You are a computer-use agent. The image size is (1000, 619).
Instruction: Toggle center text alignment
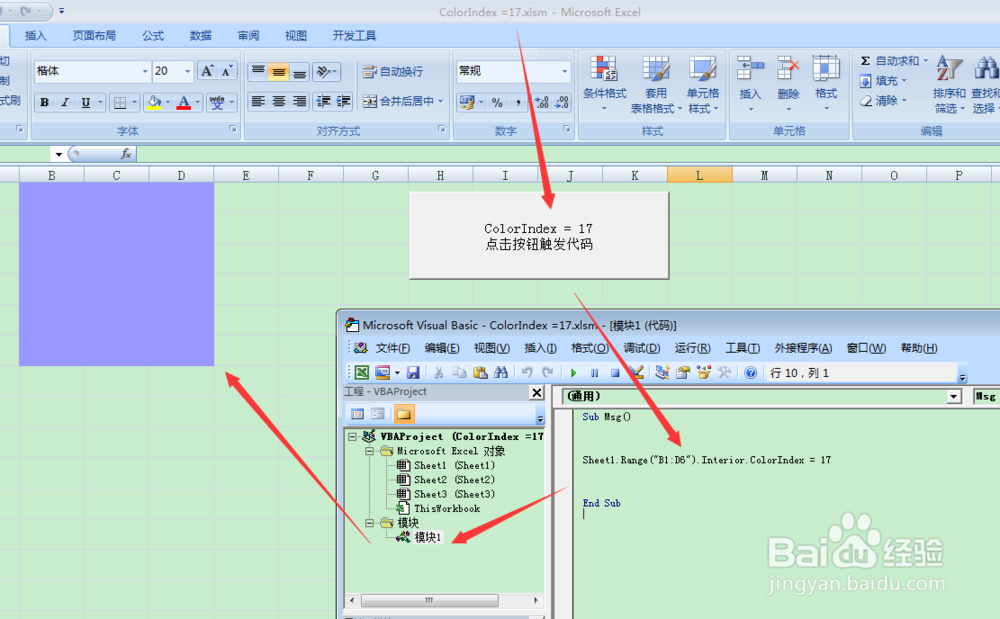click(279, 101)
